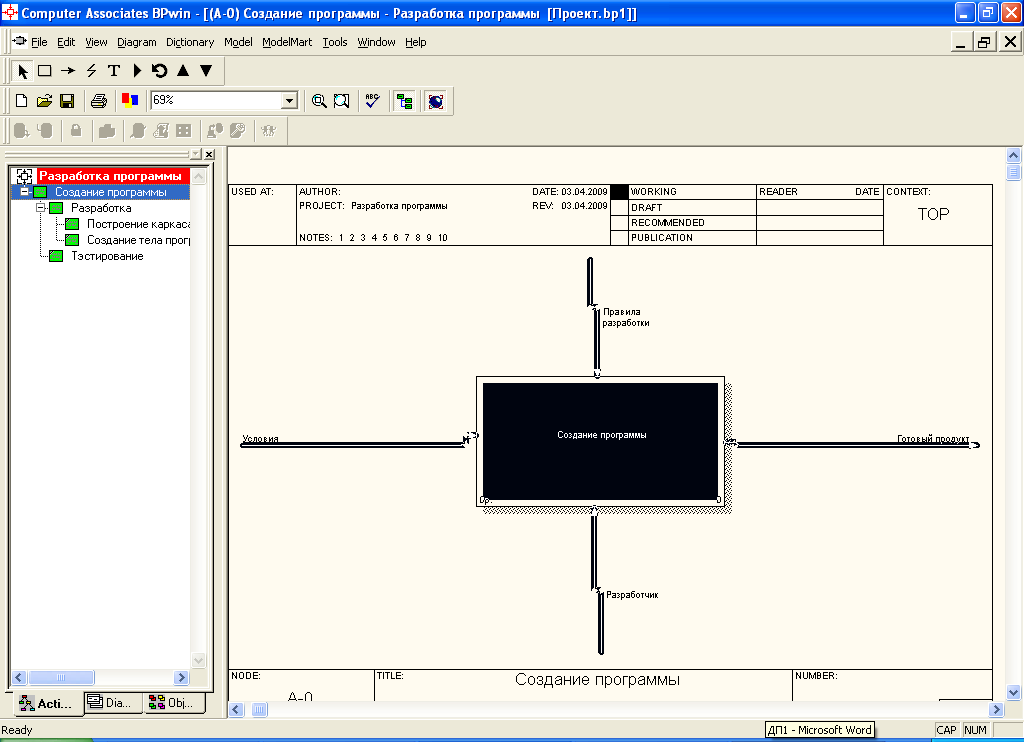Click the Go to Parent Diagram triangle

(183, 71)
